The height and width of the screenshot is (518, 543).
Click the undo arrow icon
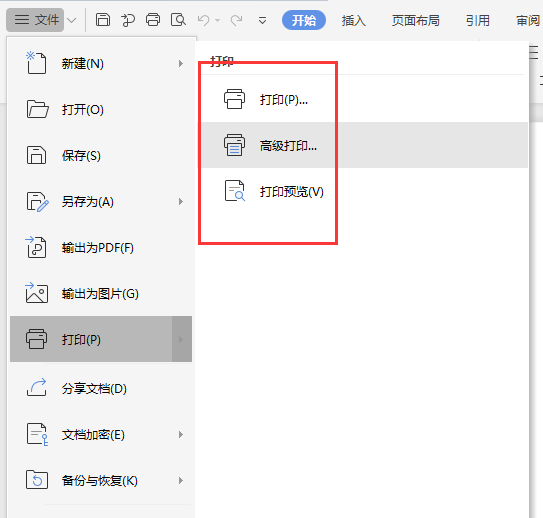(203, 20)
